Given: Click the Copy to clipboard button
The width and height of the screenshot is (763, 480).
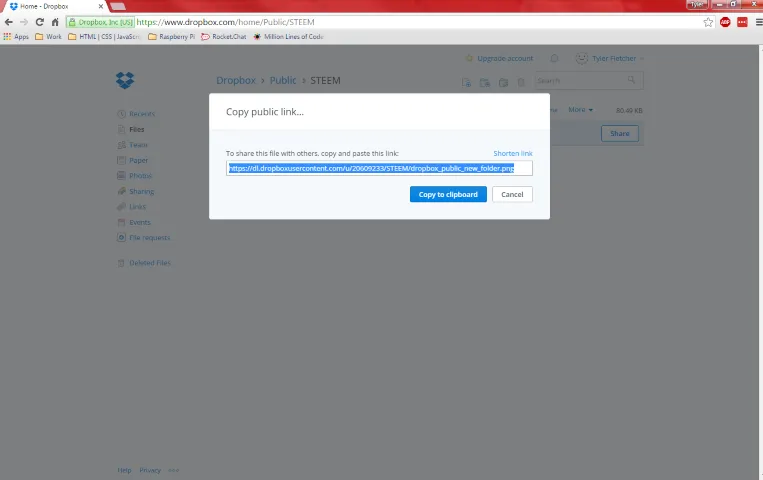Looking at the screenshot, I should click(448, 194).
